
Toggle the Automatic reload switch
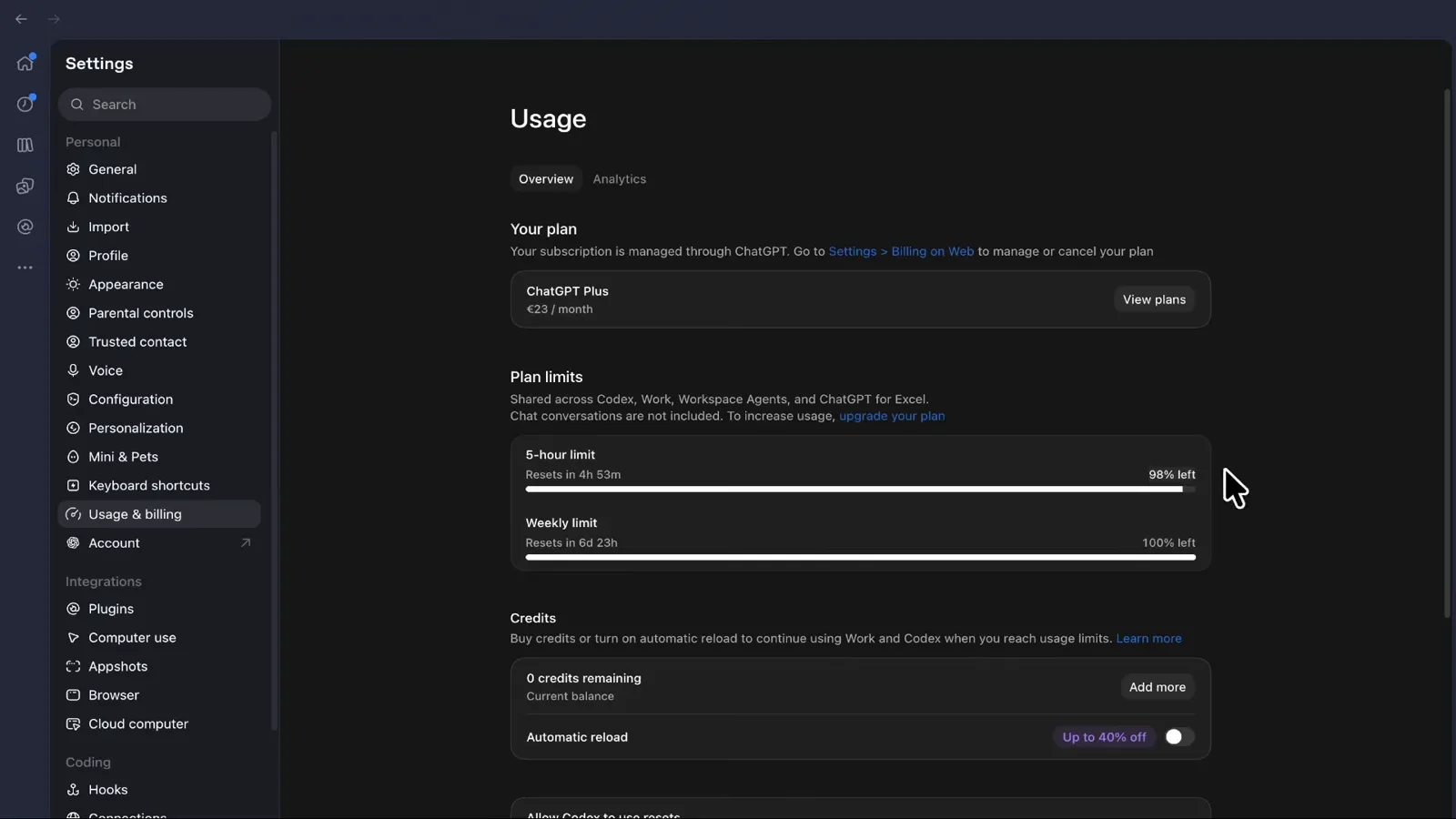point(1179,737)
